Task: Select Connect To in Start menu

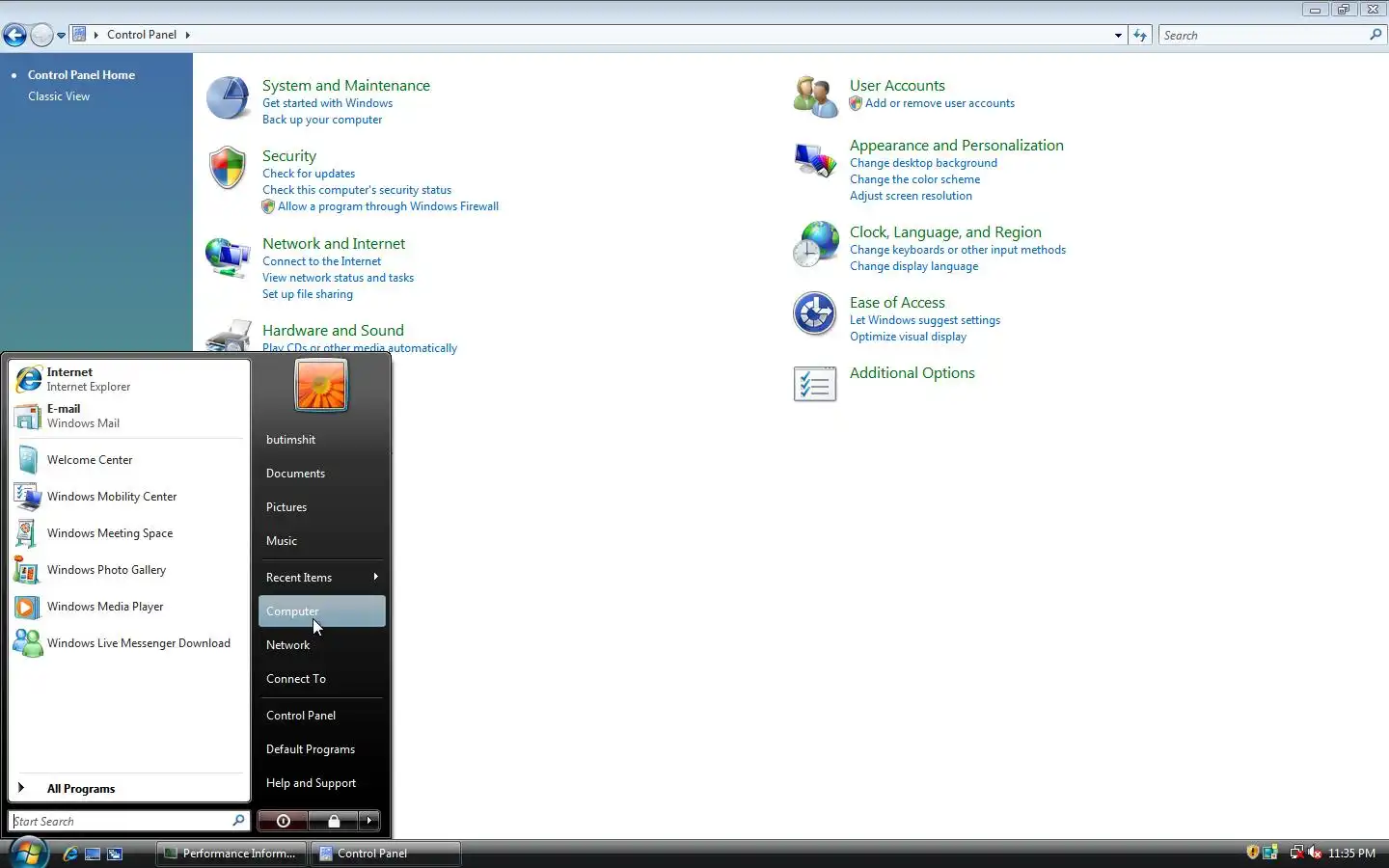Action: 321,679
